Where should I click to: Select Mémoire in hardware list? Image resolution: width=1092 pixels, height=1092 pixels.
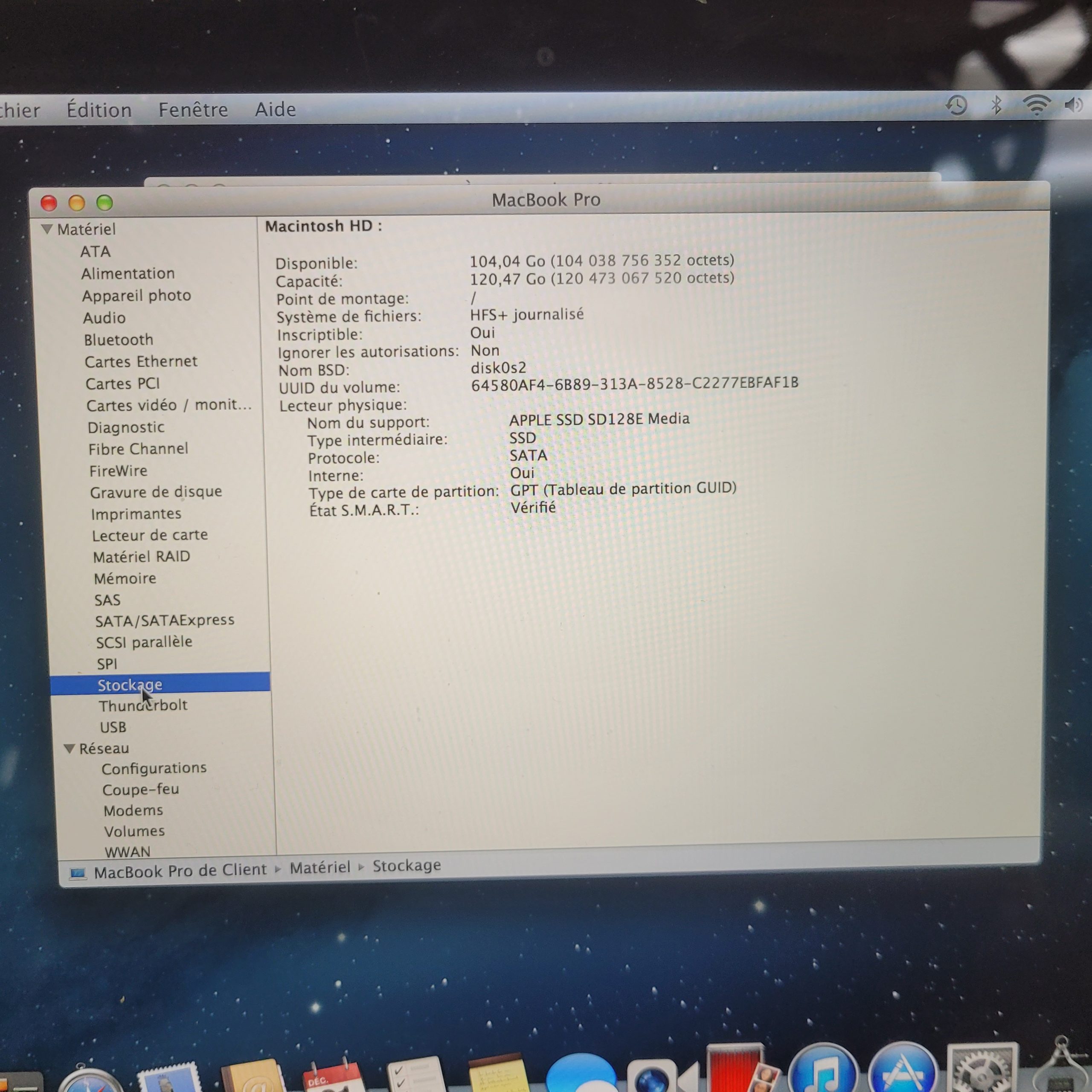(125, 578)
